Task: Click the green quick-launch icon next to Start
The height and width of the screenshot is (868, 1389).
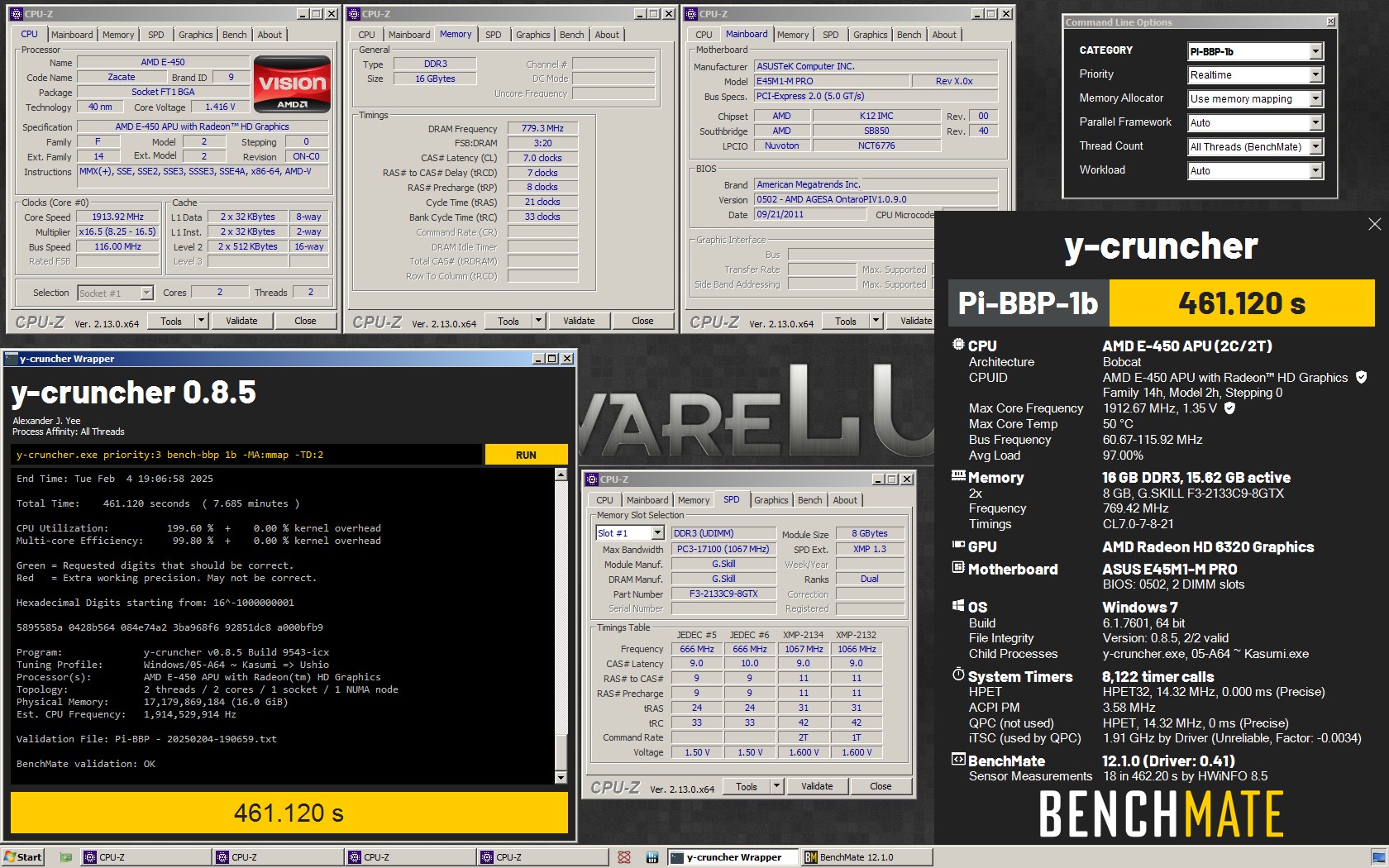Action: [65, 857]
